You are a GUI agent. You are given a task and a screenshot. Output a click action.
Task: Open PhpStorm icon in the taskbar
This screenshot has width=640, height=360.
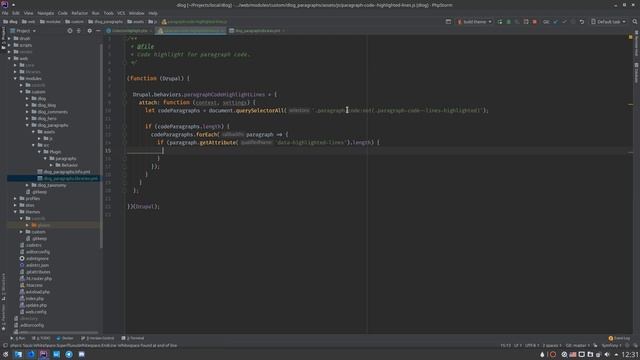click(43, 354)
